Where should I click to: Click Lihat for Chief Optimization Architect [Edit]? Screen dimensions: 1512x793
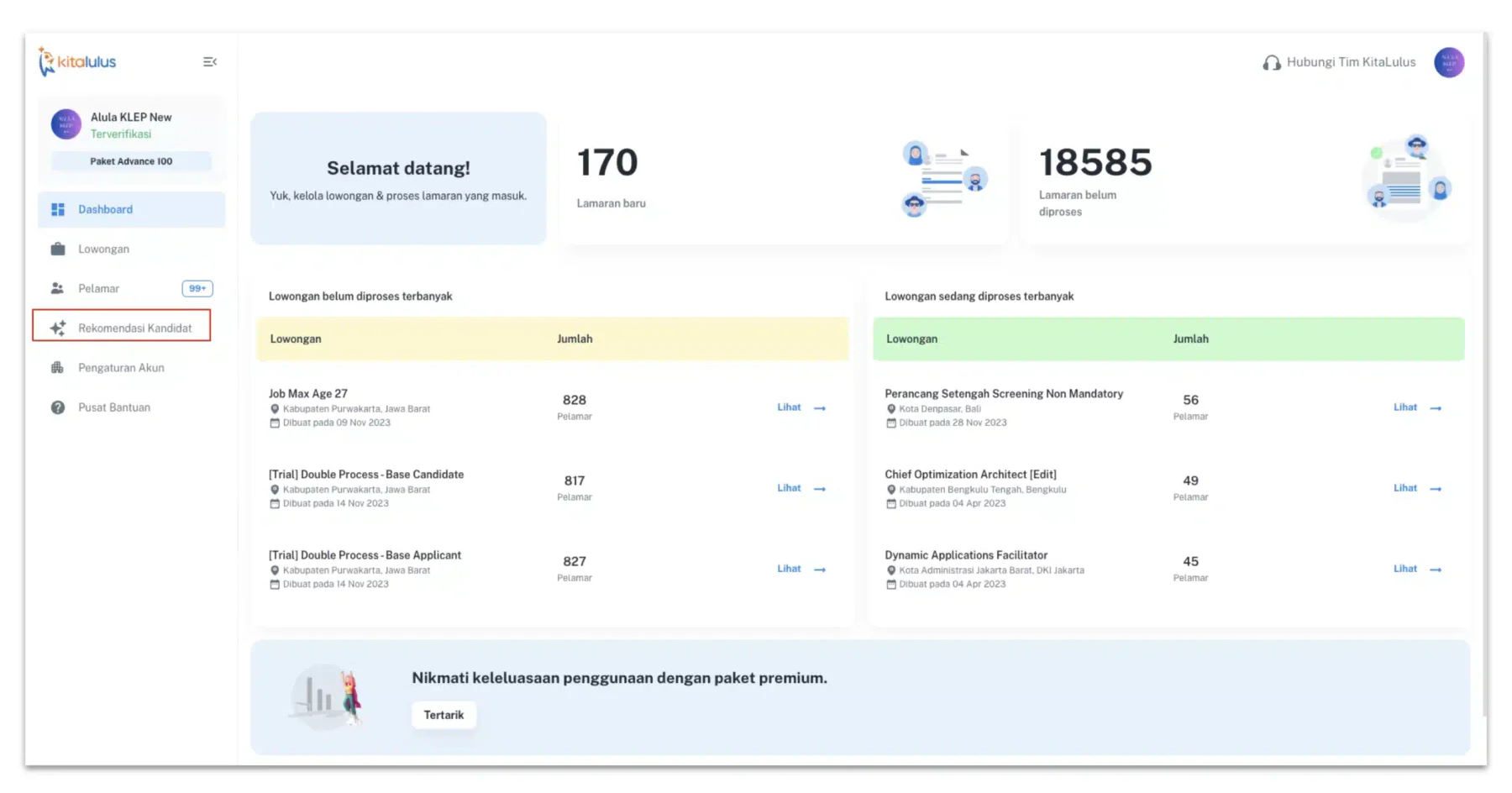click(x=1404, y=488)
